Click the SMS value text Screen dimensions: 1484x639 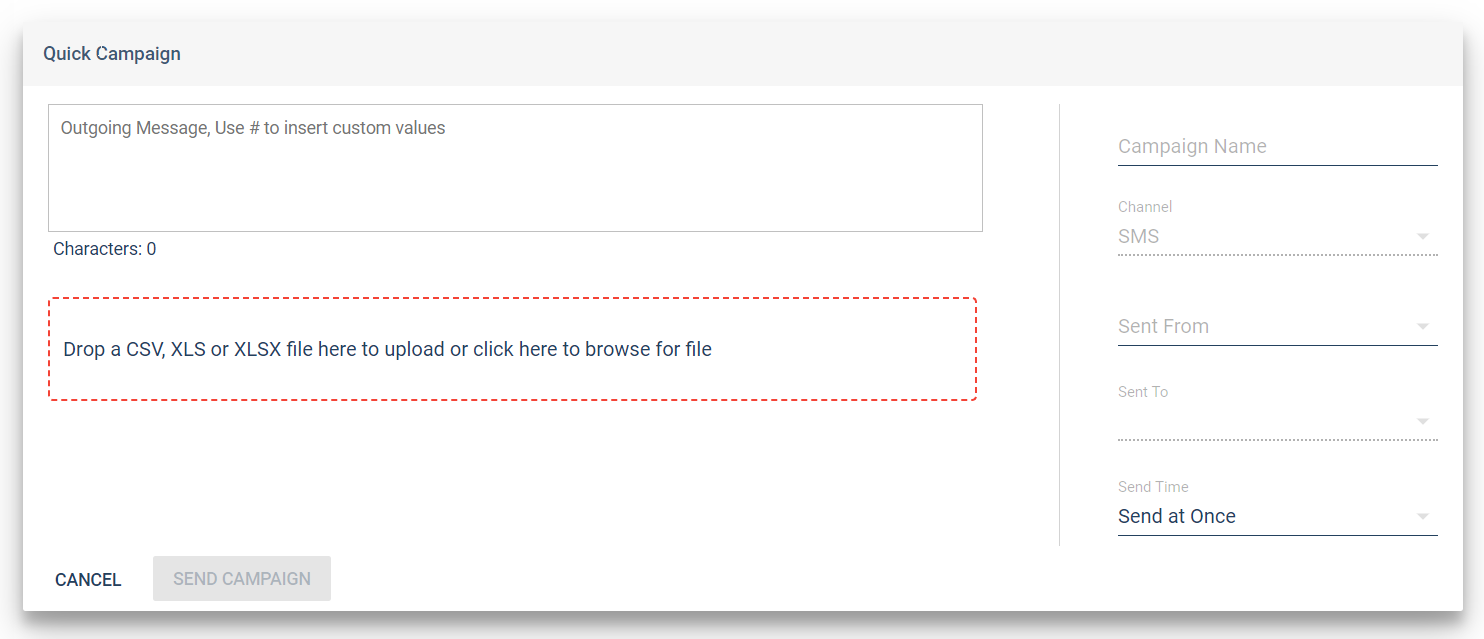coord(1139,237)
